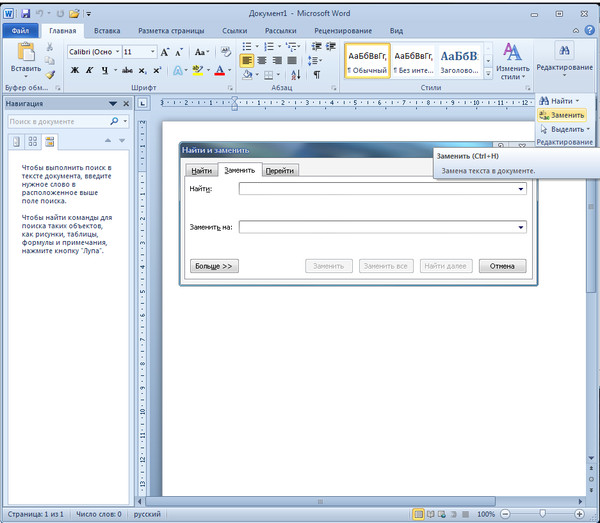Click the Sort icon
This screenshot has height=523, width=600.
(295, 75)
